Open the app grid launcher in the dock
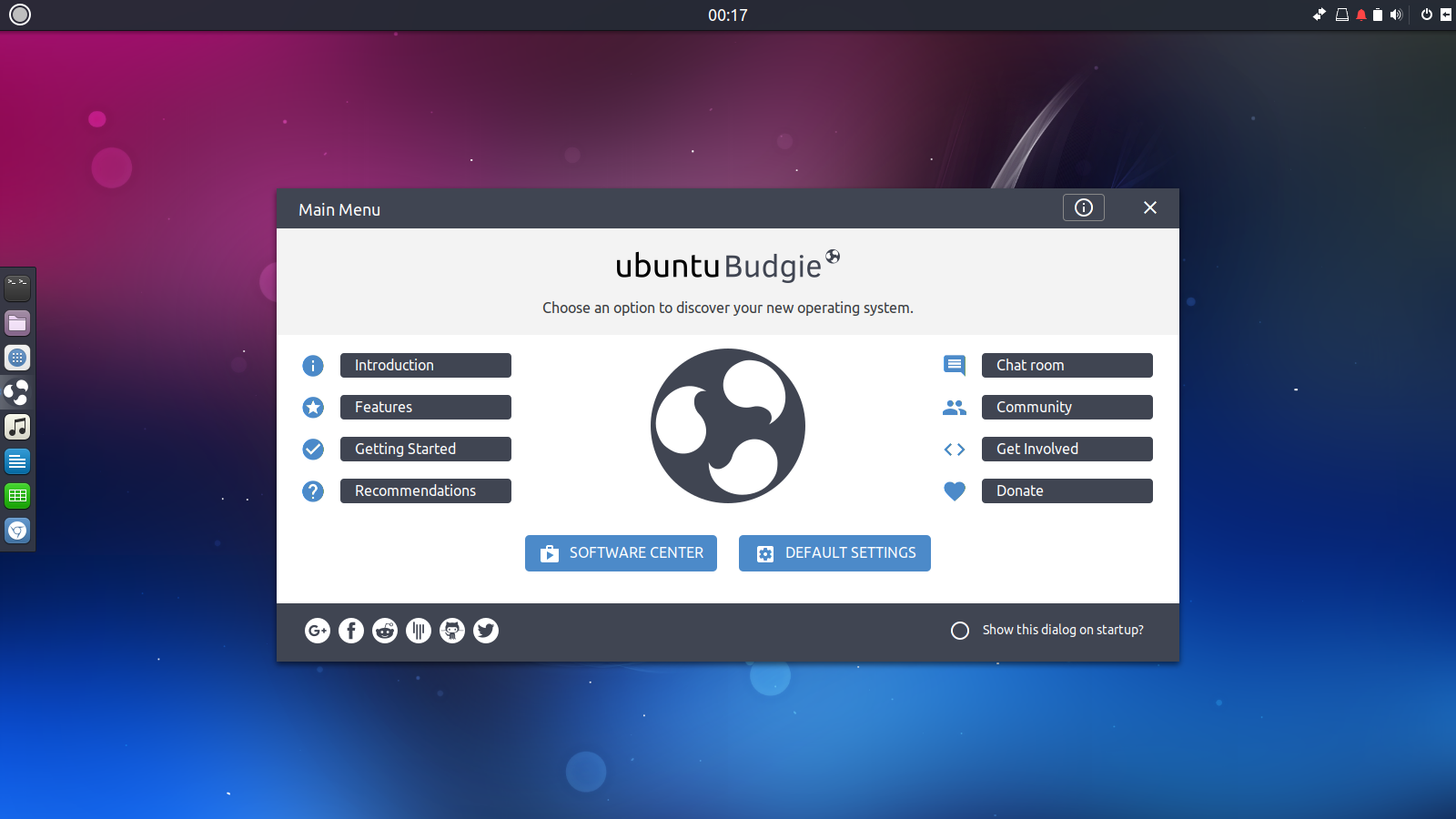Screen dimensions: 1456x819 [x=17, y=358]
